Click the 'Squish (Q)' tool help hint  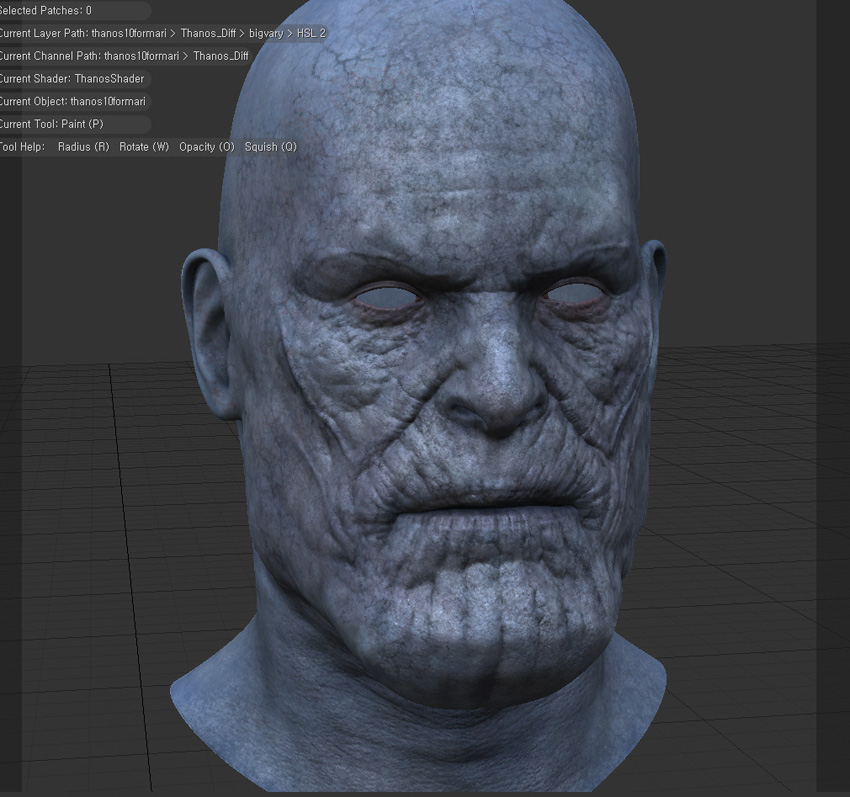tap(271, 147)
